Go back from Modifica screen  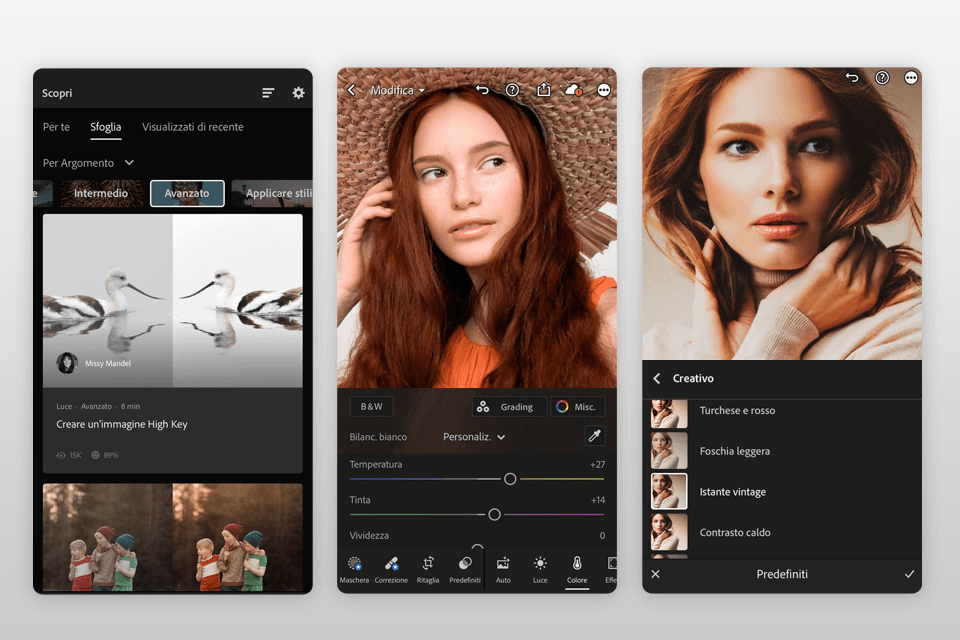pos(351,90)
